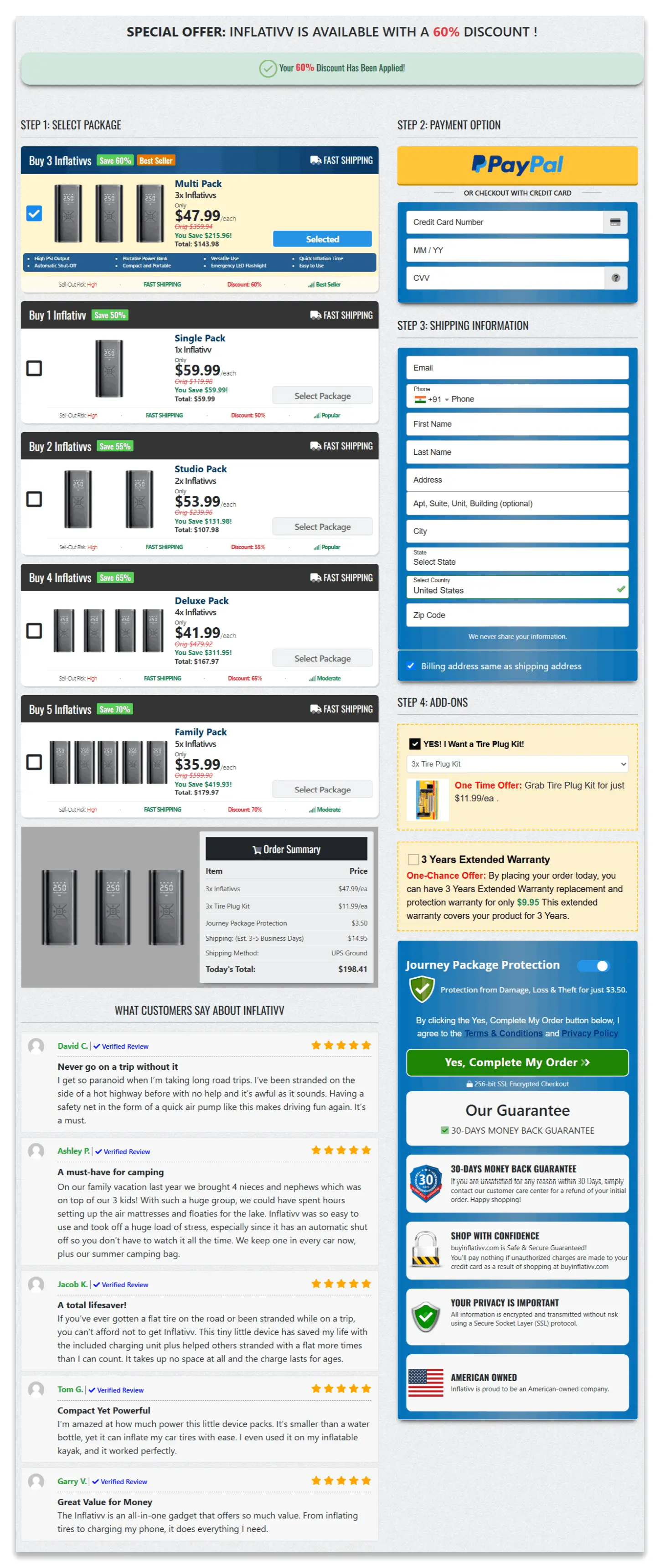This screenshot has height=1568, width=660.
Task: Click the First Name field
Action: click(517, 423)
